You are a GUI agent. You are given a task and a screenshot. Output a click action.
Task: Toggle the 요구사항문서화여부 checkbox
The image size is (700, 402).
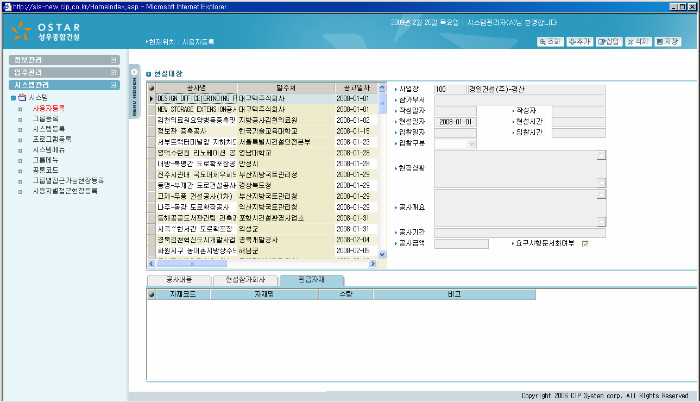(585, 243)
